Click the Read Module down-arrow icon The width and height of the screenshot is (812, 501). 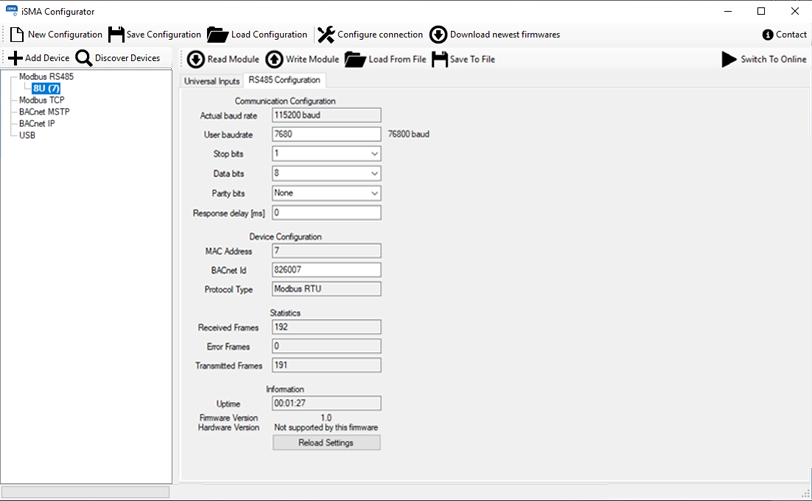point(196,60)
